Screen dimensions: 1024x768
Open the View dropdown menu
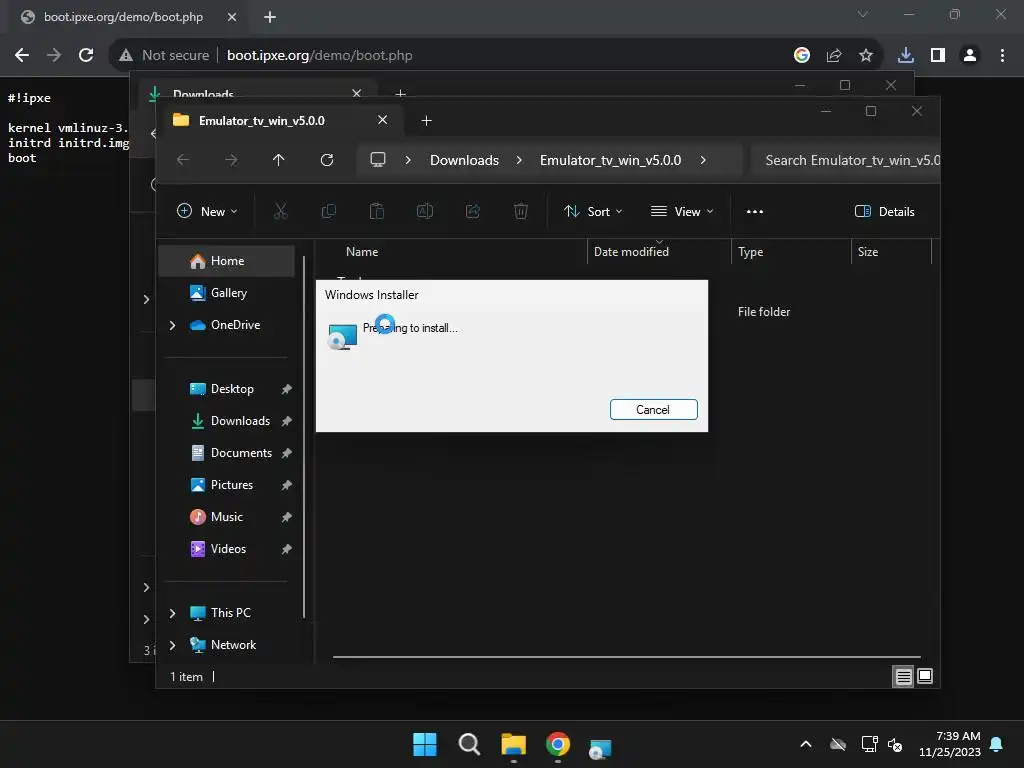tap(681, 211)
